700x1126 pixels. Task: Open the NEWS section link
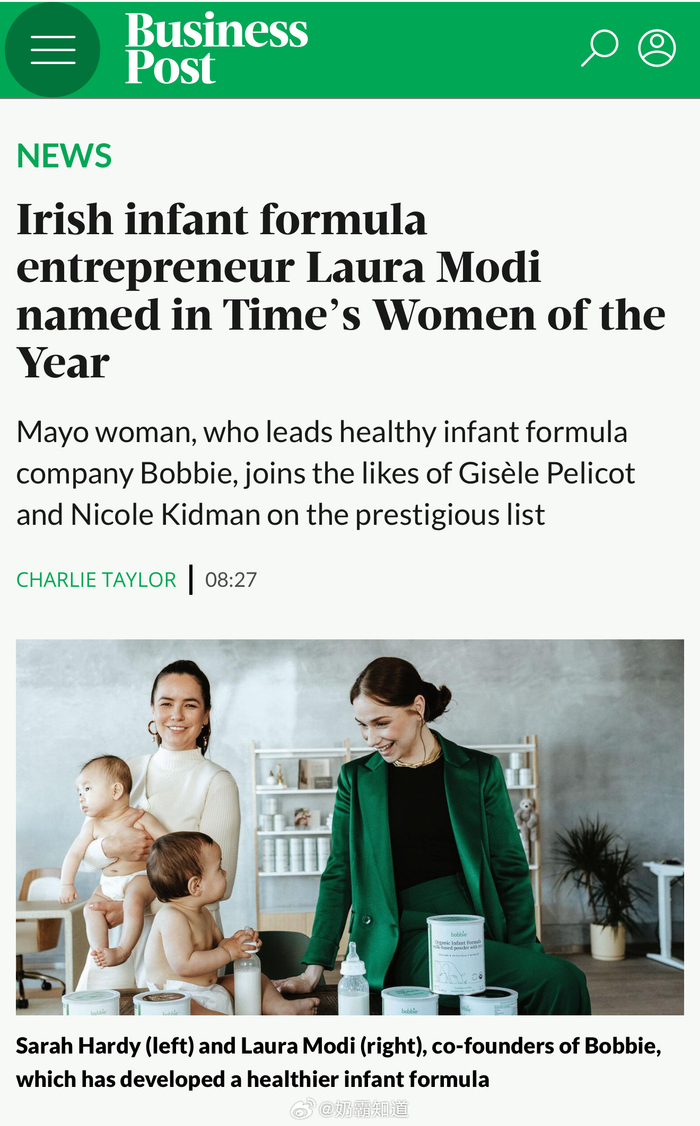pos(64,156)
